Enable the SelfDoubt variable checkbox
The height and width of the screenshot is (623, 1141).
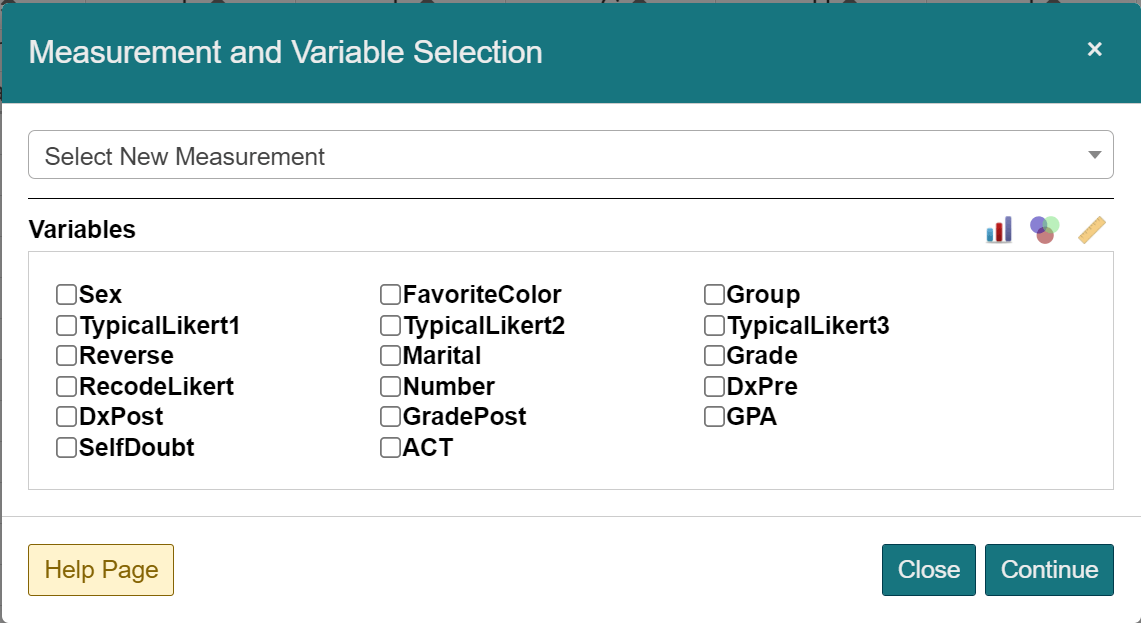point(67,448)
